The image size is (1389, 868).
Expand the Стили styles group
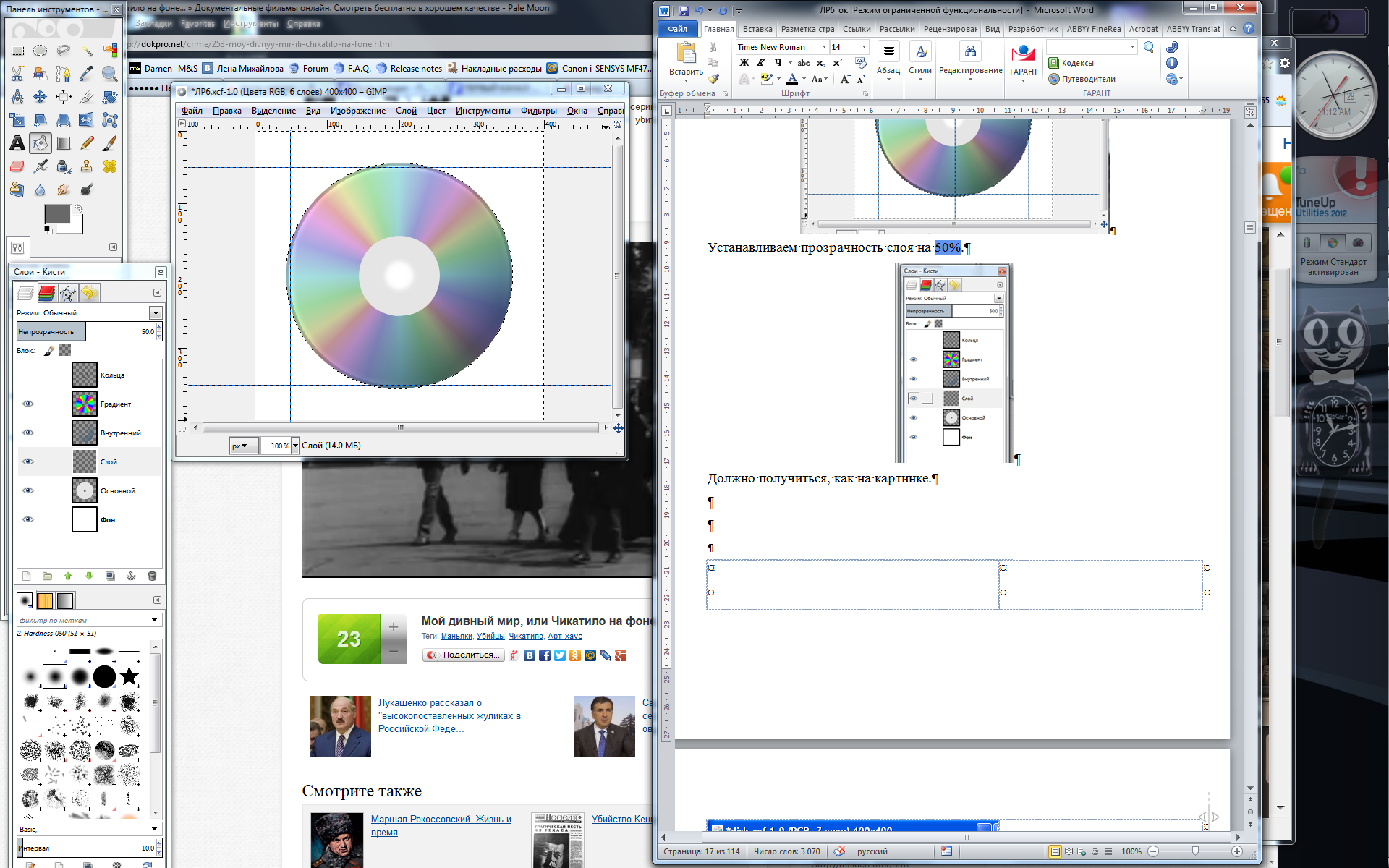pos(920,61)
